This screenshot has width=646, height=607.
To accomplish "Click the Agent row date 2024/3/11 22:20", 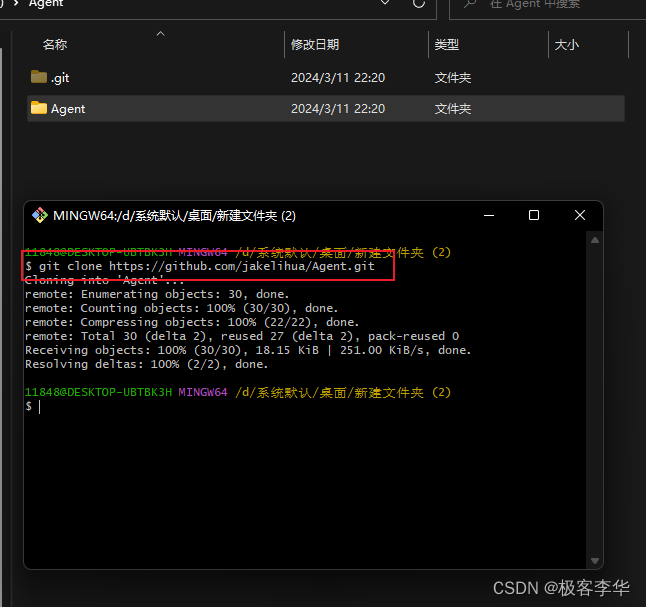I will [338, 108].
